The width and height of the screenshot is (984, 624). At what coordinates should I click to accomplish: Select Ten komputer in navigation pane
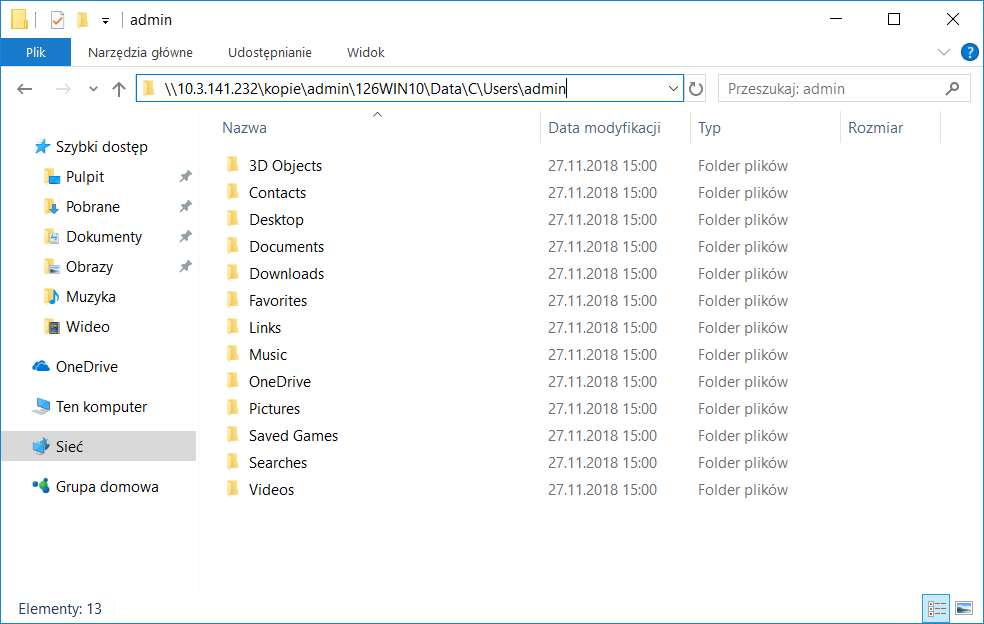click(x=101, y=407)
